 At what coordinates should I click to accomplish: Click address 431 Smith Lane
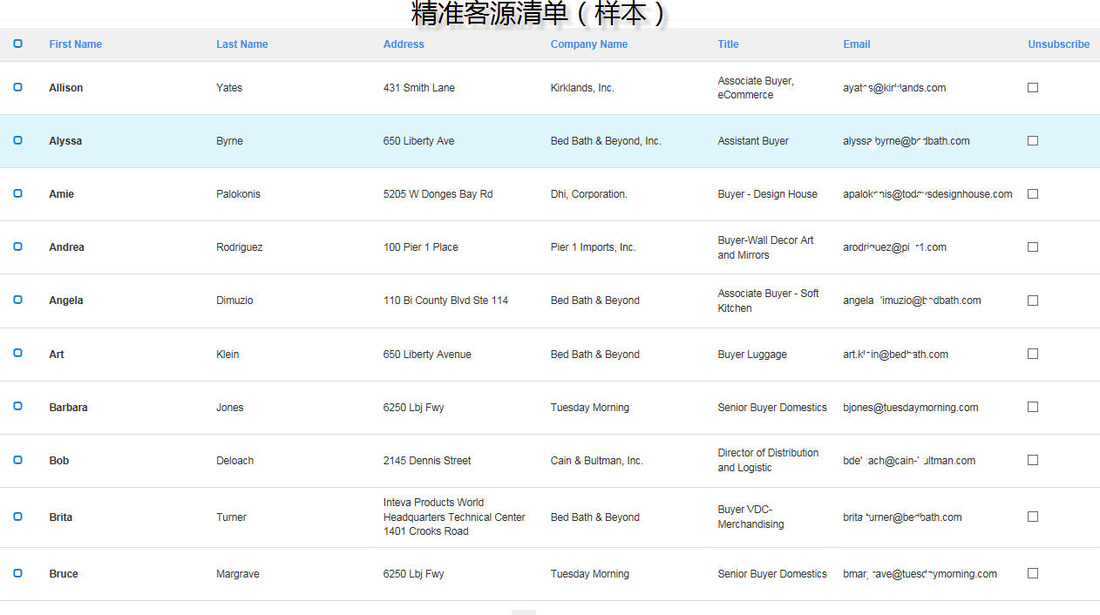(419, 88)
